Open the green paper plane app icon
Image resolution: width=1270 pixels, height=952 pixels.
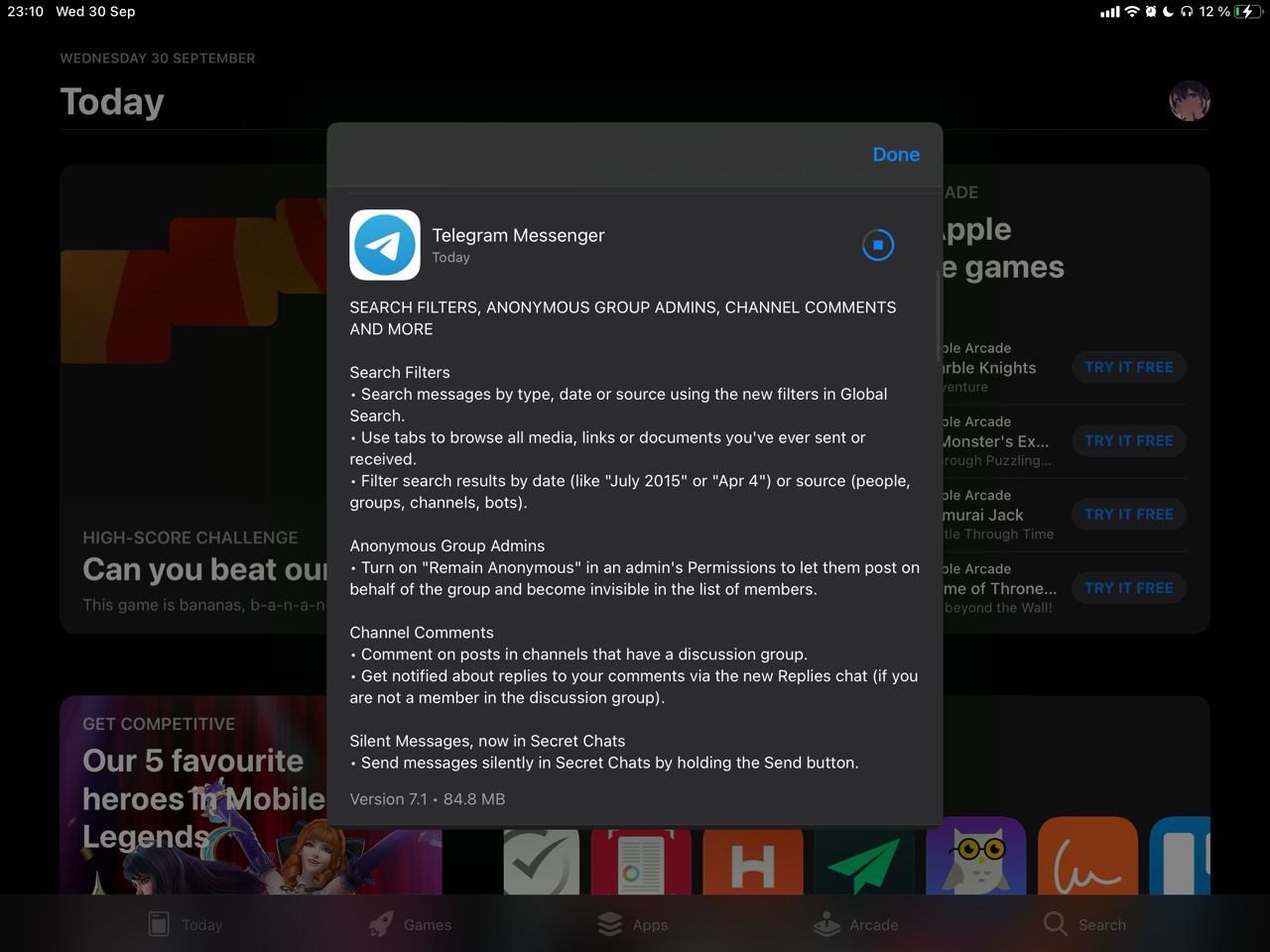coord(864,861)
